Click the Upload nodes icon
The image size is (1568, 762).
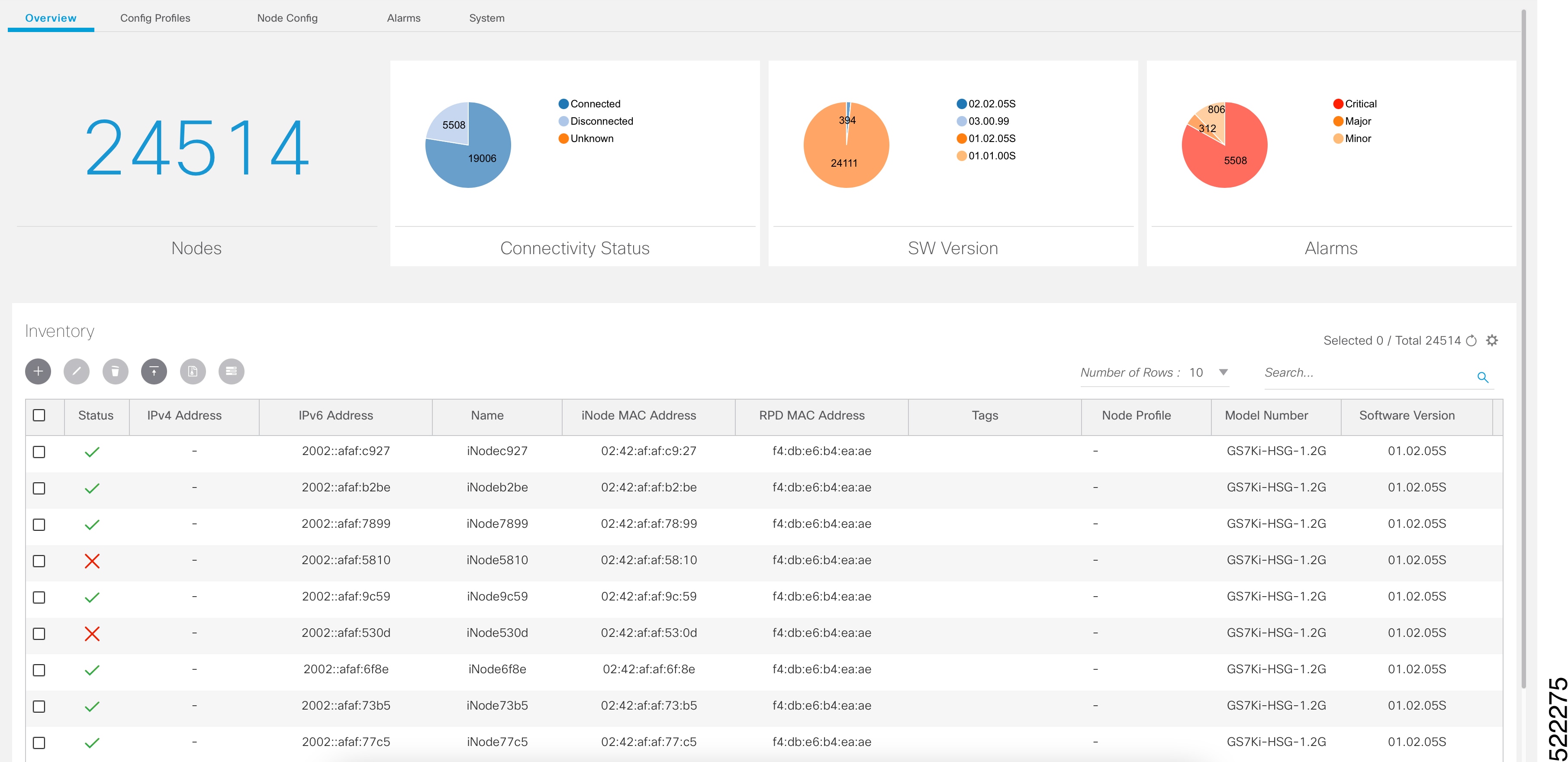(153, 371)
